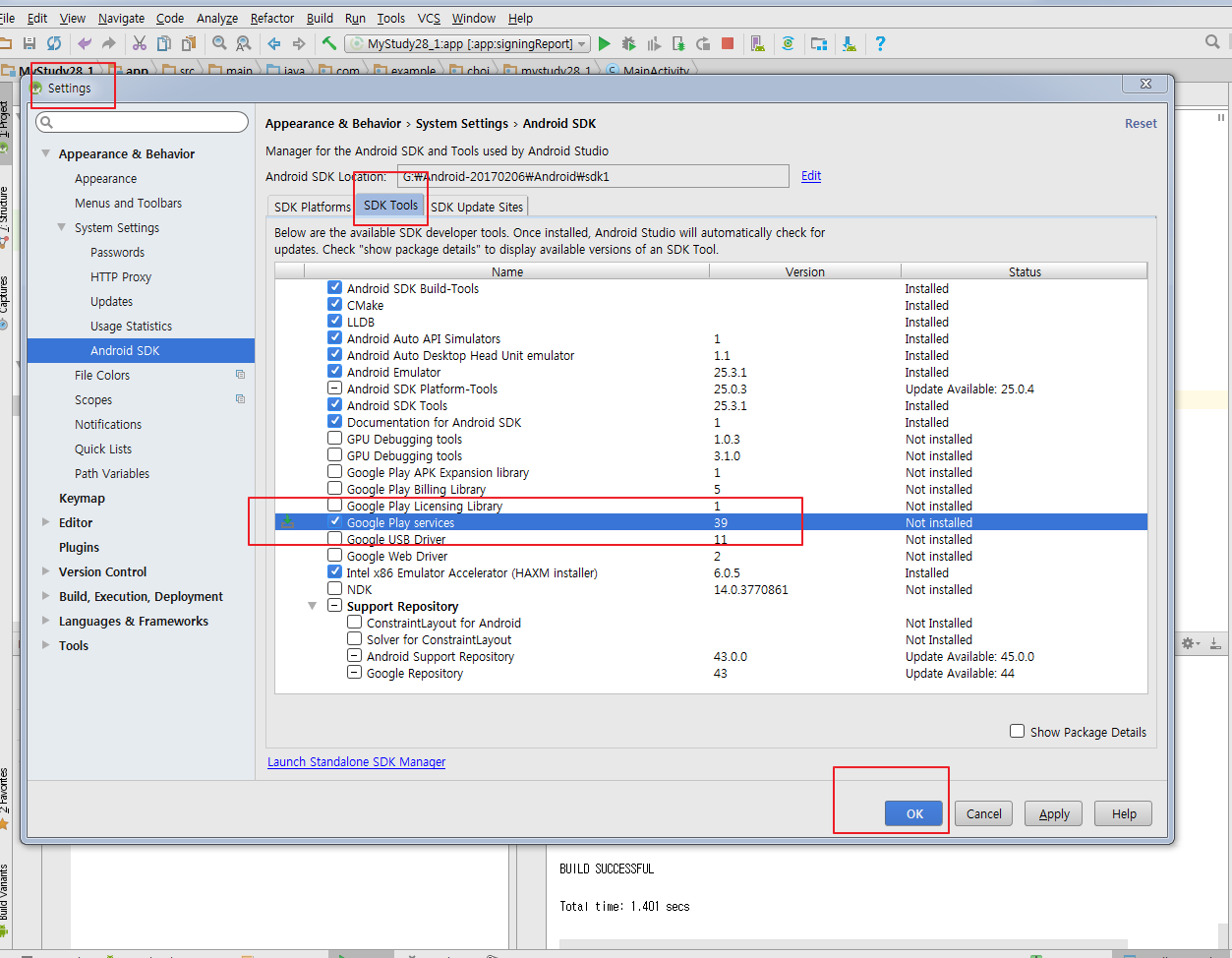
Task: Click the blue Help question mark icon
Action: pos(880,43)
